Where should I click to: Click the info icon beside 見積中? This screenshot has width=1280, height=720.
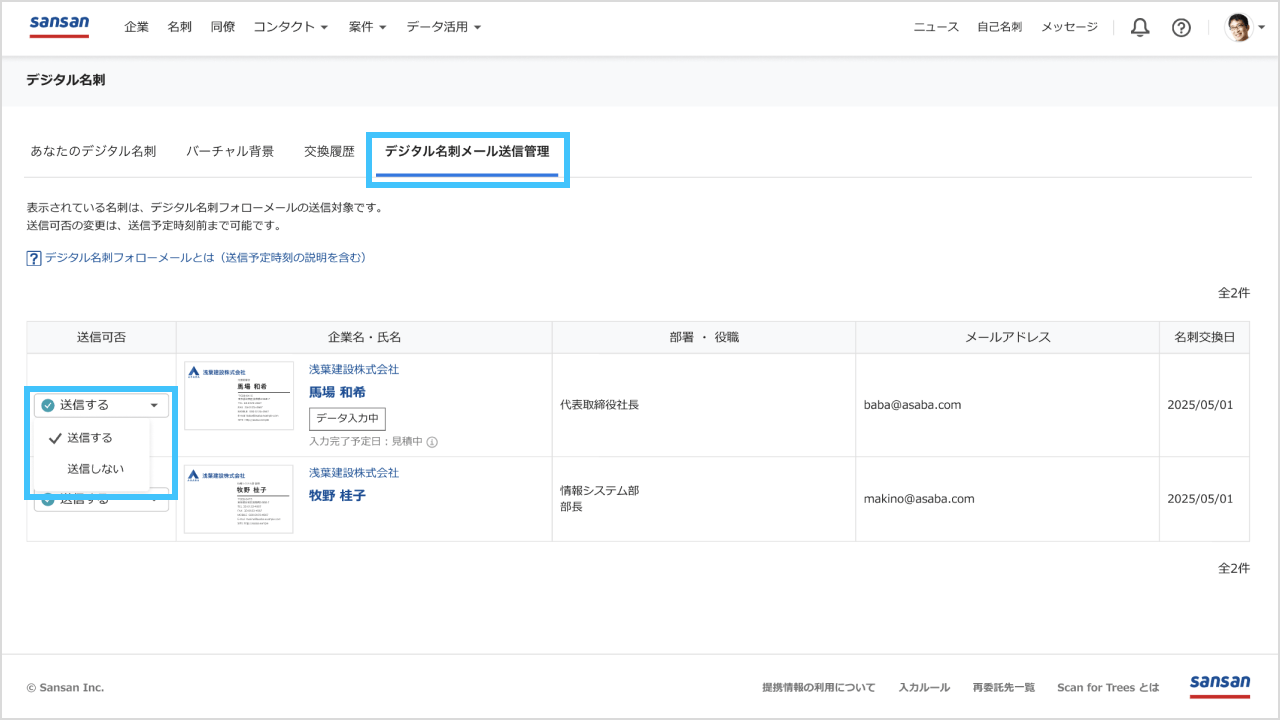432,442
